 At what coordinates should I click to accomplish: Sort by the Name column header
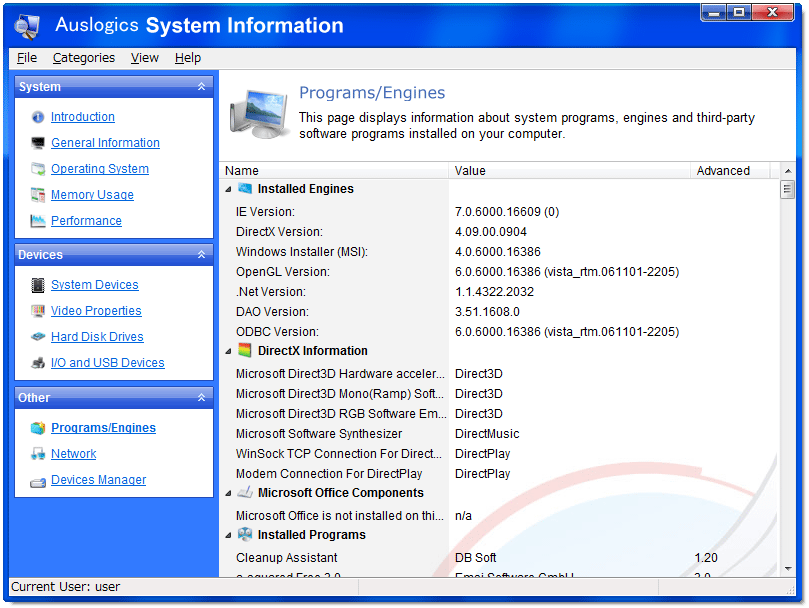334,171
